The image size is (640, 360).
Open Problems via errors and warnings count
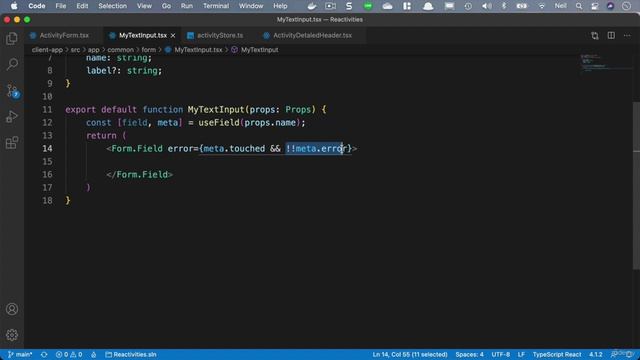click(x=69, y=354)
